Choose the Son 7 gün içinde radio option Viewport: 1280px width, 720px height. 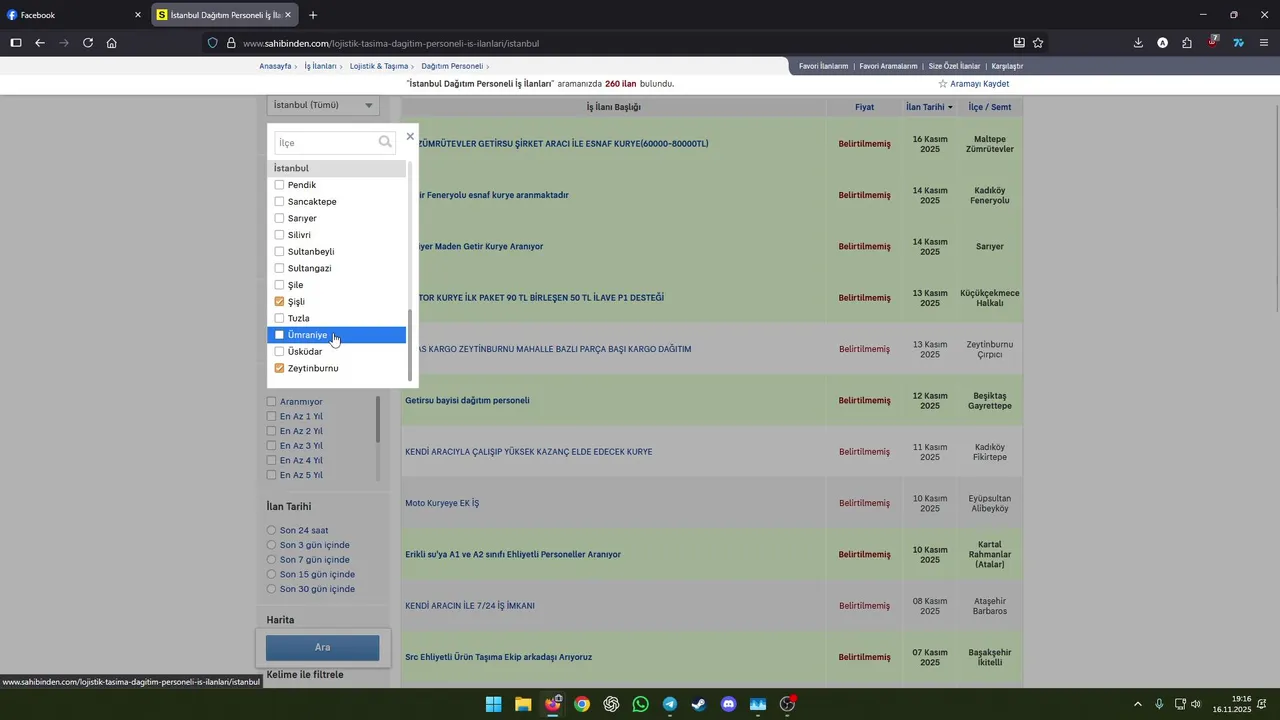tap(271, 560)
